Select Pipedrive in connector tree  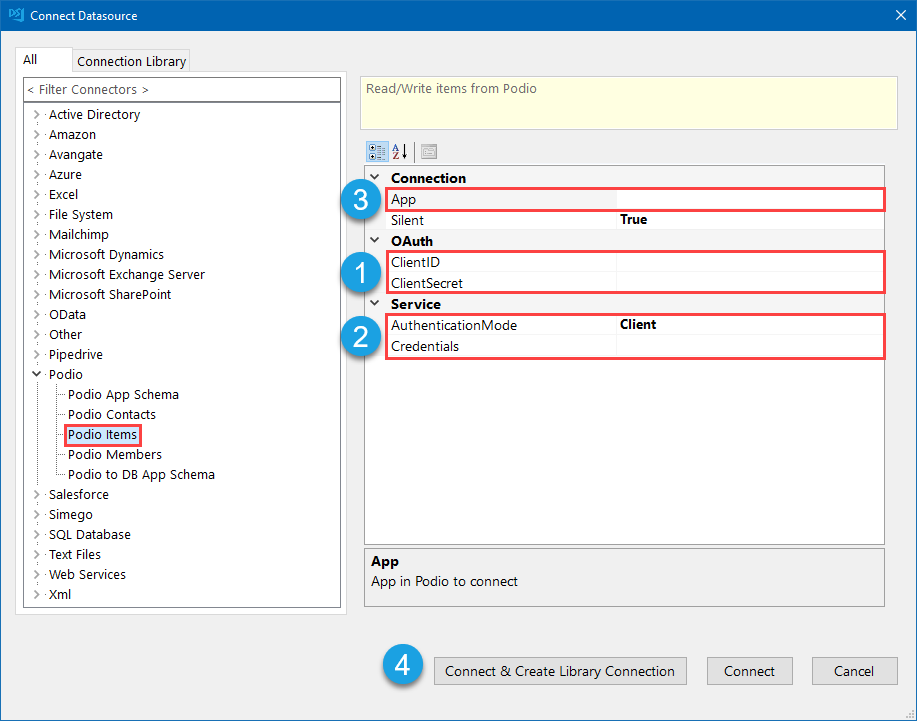[75, 354]
